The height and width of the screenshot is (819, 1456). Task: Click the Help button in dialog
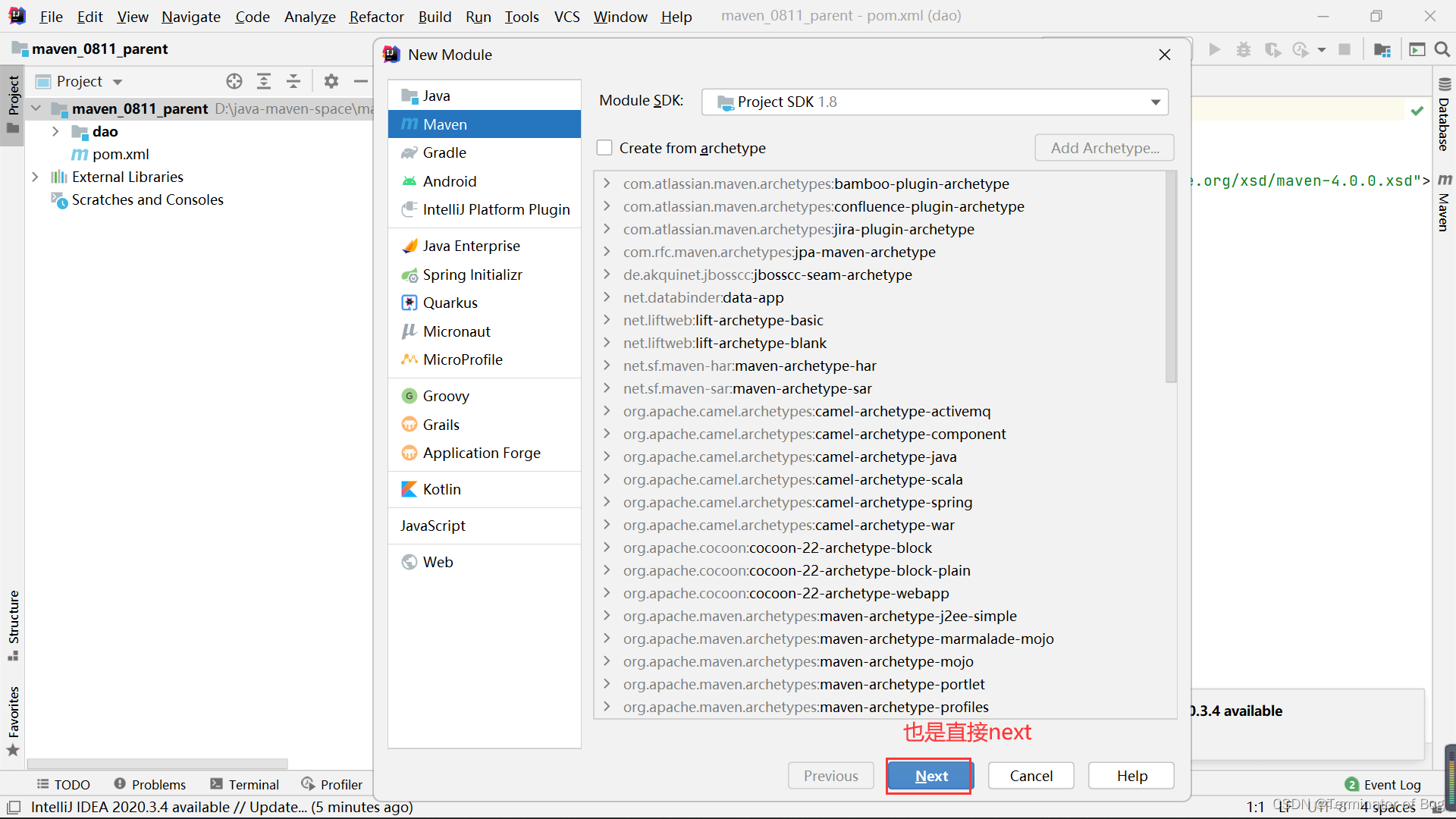tap(1131, 776)
